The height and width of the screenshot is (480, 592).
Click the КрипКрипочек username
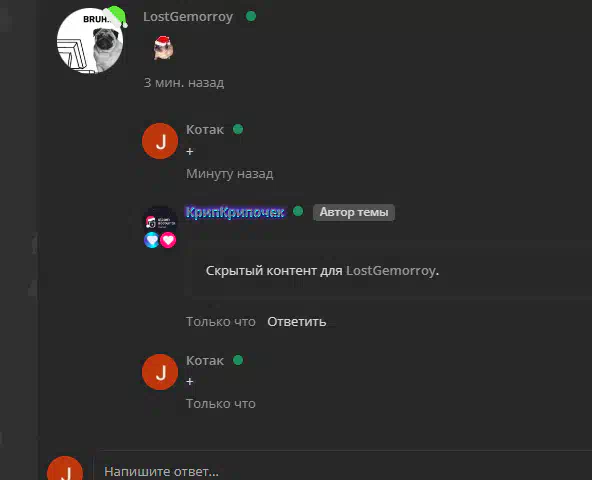pos(235,212)
